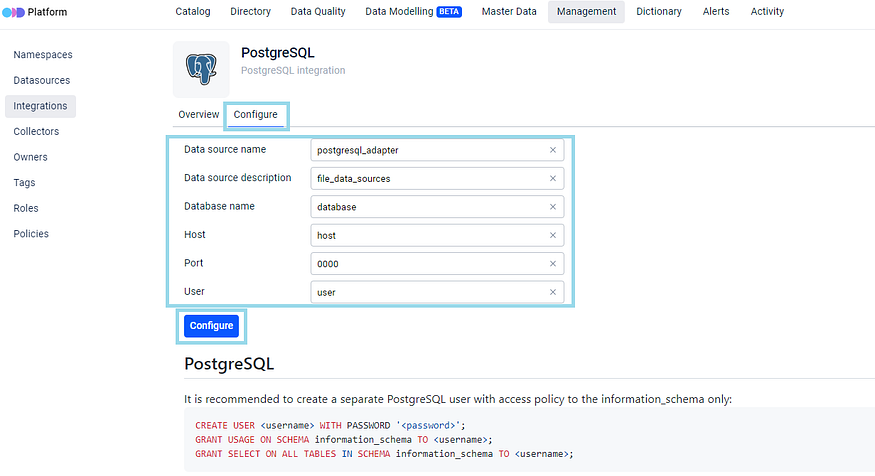Click the Platform logo icon
875x476 pixels.
click(12, 12)
